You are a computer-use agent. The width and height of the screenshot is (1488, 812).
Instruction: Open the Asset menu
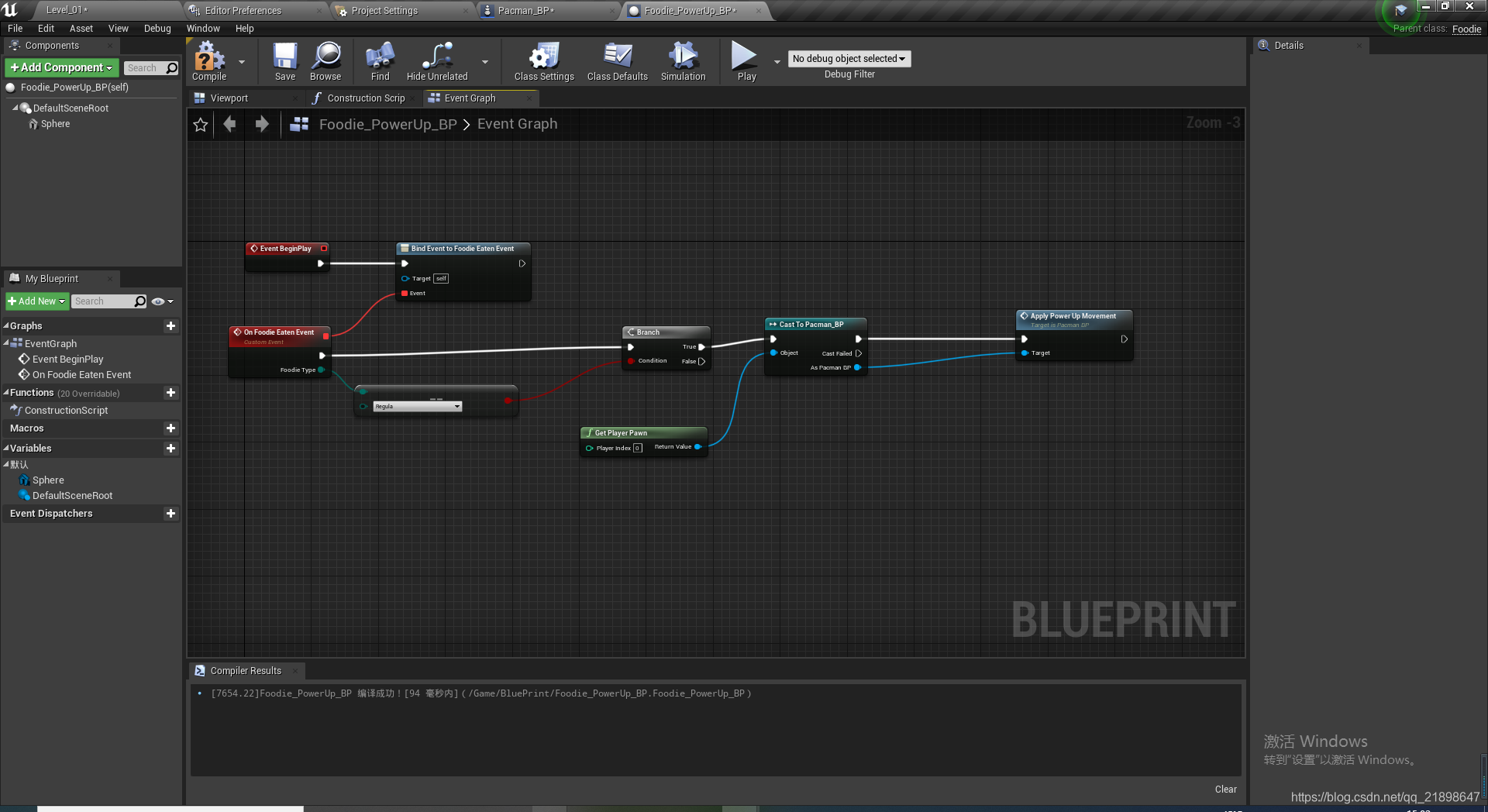[x=81, y=29]
